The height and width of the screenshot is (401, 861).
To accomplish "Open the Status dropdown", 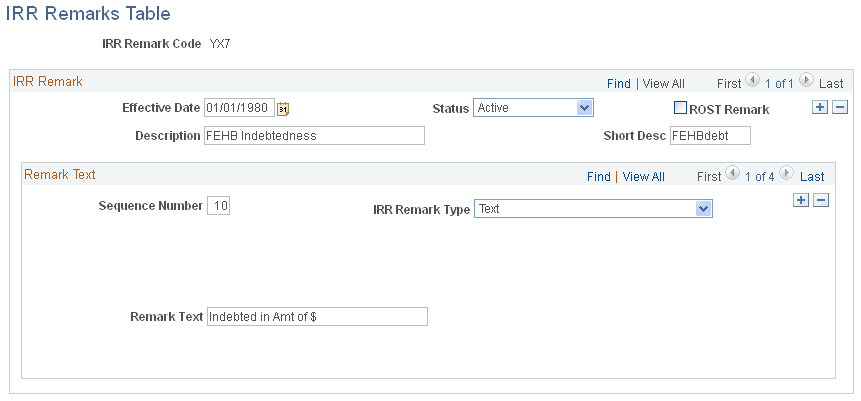I will point(585,108).
